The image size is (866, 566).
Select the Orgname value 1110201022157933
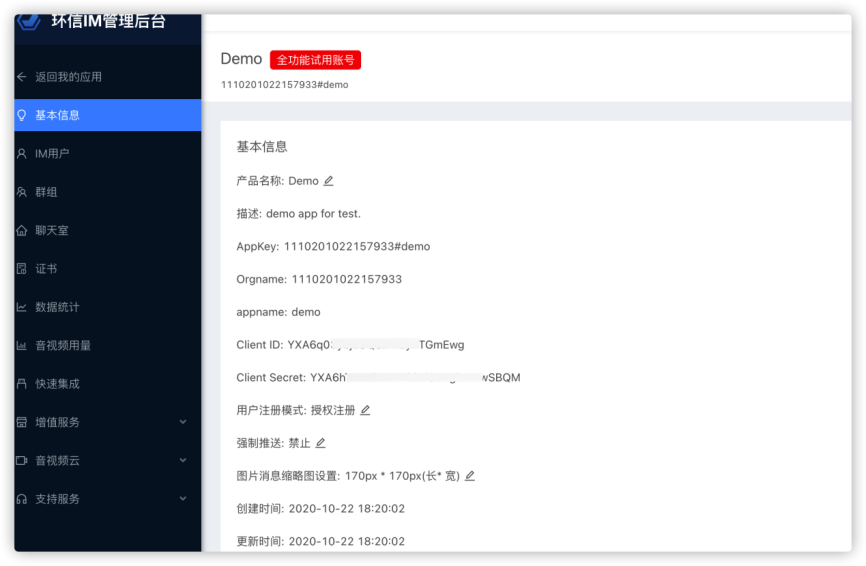(x=347, y=279)
